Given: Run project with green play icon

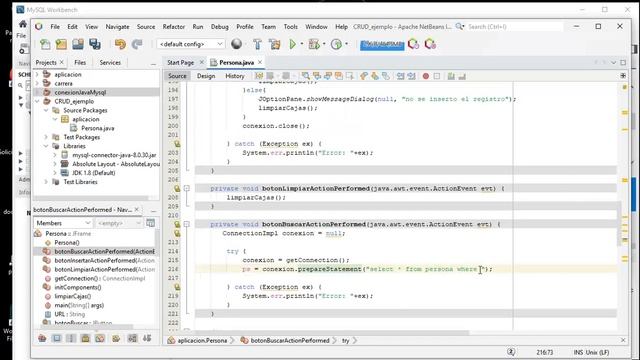Looking at the screenshot, I should coord(292,44).
